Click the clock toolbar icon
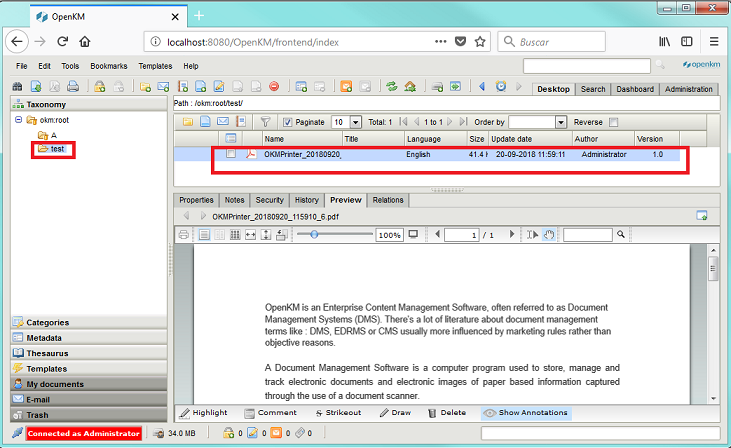The image size is (731, 448). [501, 86]
